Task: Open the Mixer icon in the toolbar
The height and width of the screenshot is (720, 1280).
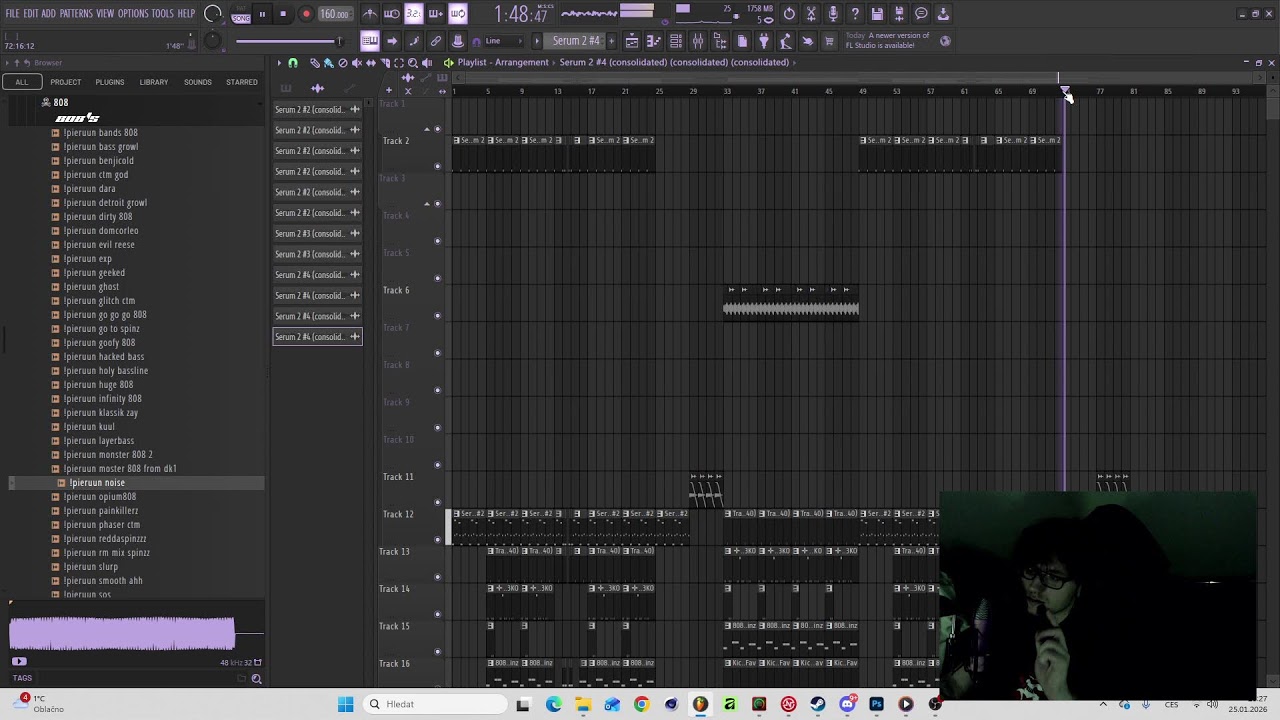Action: click(698, 41)
